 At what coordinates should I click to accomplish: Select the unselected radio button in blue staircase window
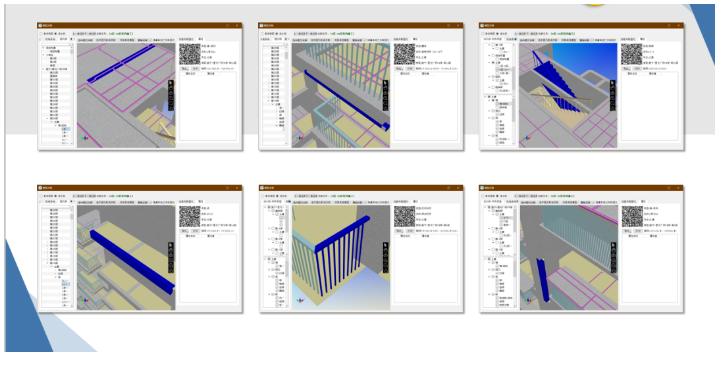(483, 34)
